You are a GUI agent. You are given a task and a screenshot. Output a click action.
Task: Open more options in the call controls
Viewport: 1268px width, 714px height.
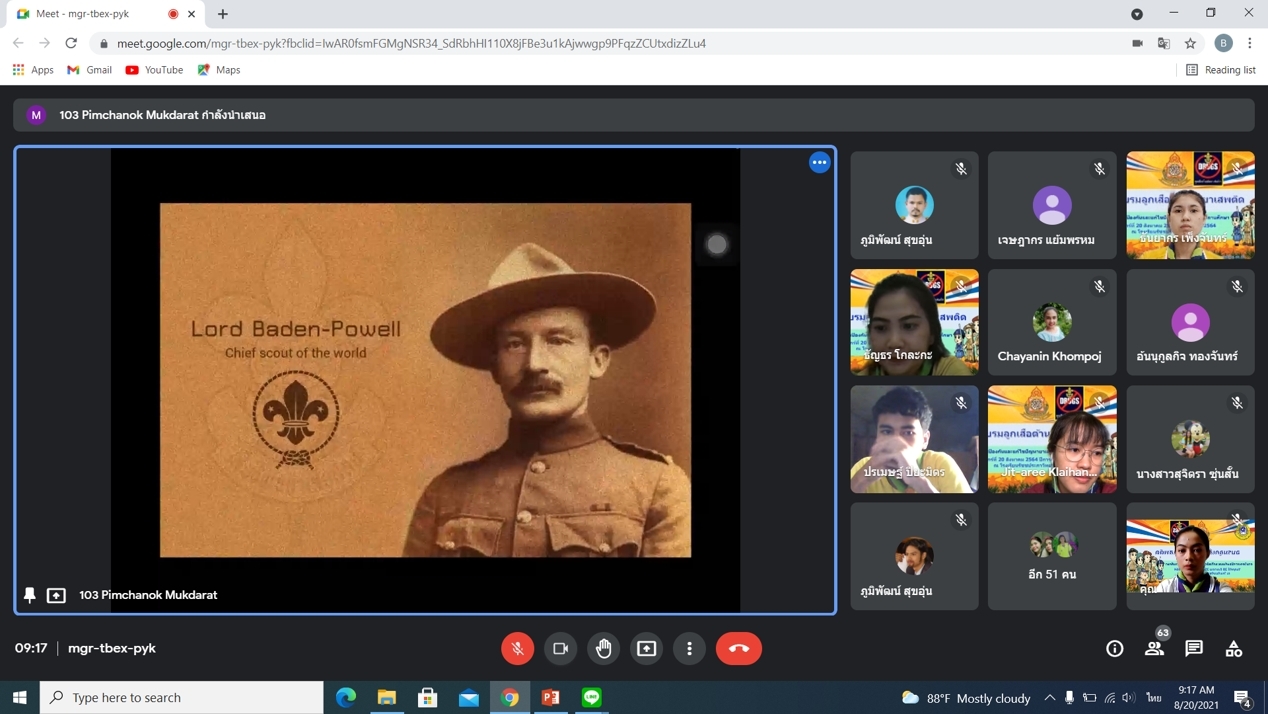coord(689,648)
